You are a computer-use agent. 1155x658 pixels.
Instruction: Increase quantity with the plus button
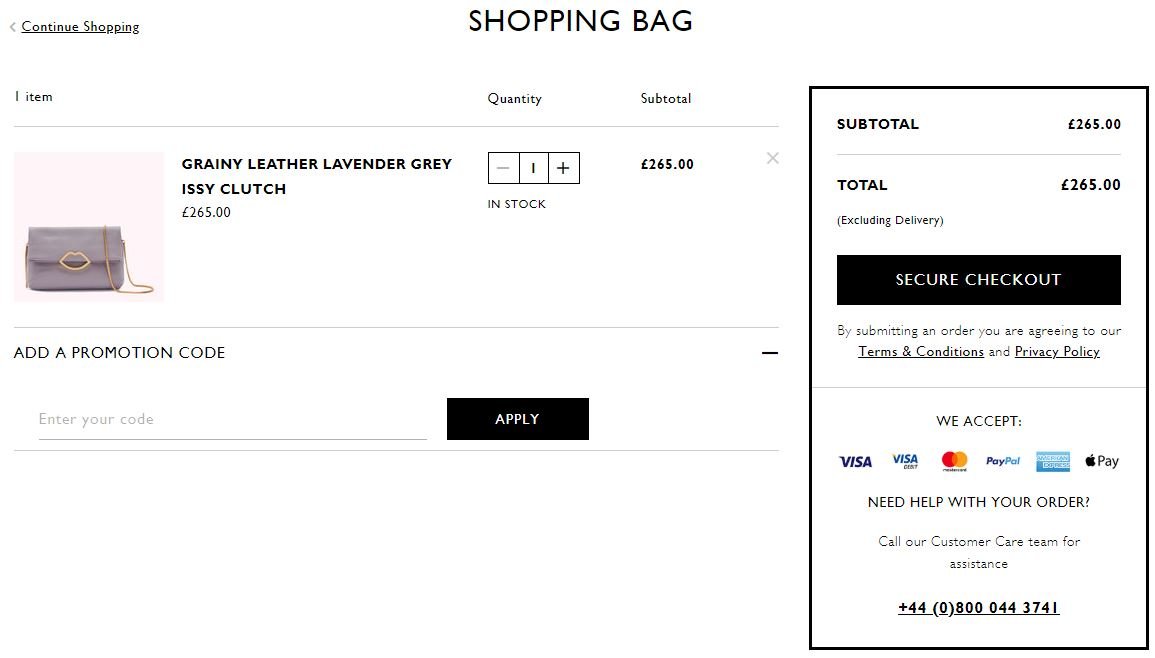pyautogui.click(x=564, y=168)
